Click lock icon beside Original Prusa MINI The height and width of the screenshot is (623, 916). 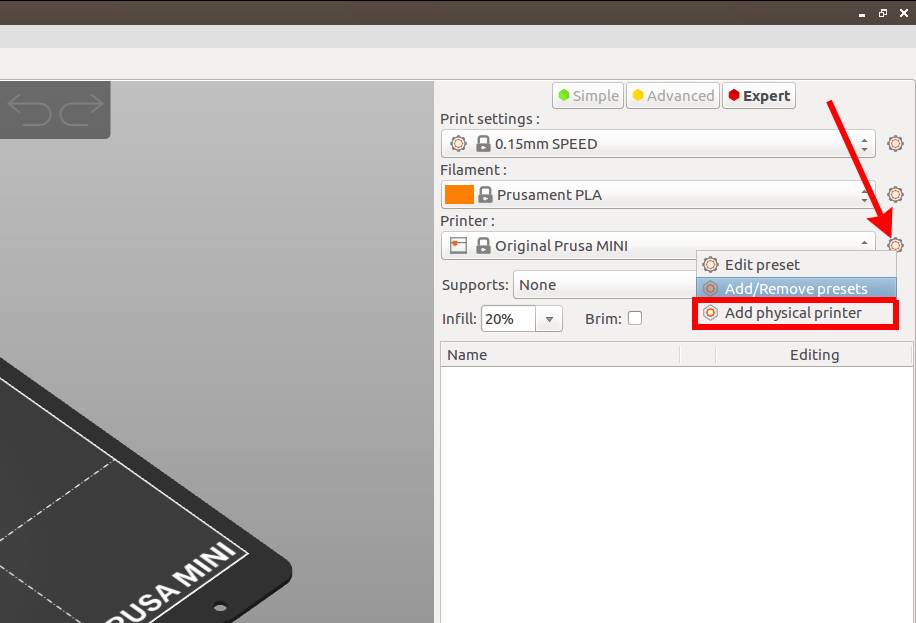483,245
